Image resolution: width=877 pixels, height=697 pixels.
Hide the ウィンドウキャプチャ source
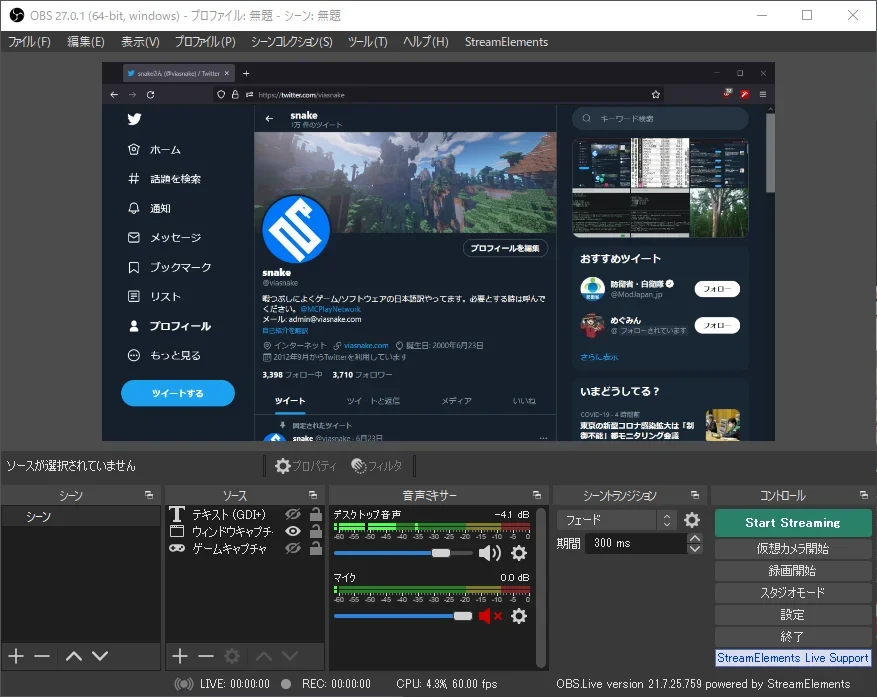tap(293, 531)
